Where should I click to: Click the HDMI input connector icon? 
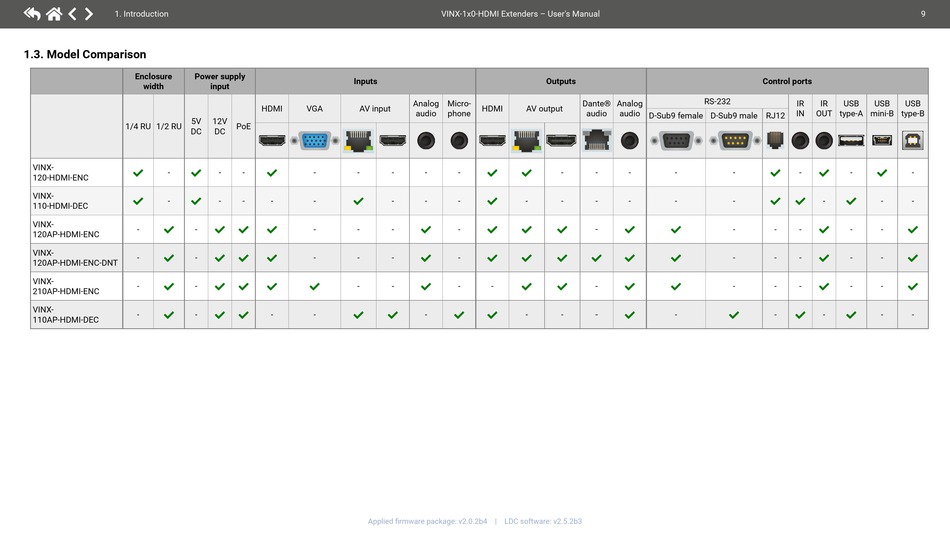272,141
